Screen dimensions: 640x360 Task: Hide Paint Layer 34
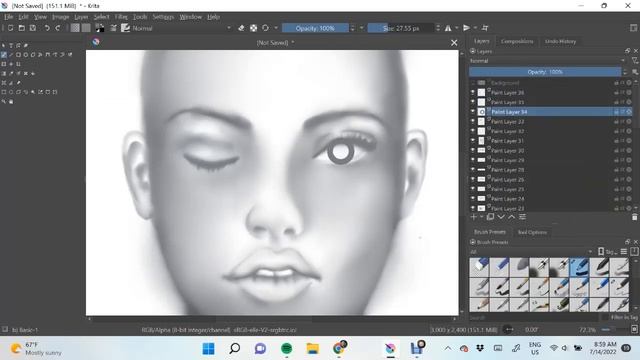(473, 111)
